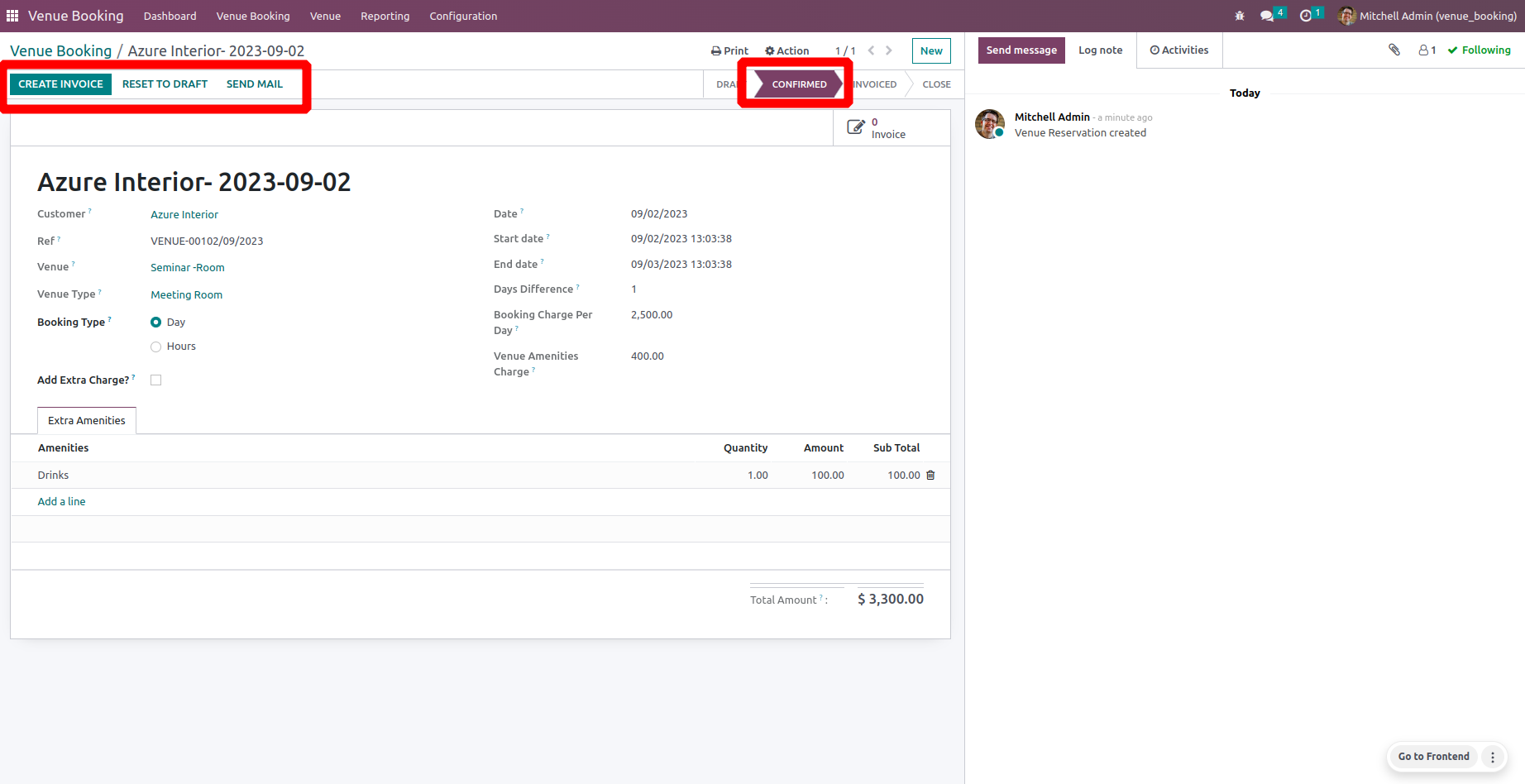Open the Meeting Room venue type link
This screenshot has height=784, width=1525.
[x=186, y=295]
